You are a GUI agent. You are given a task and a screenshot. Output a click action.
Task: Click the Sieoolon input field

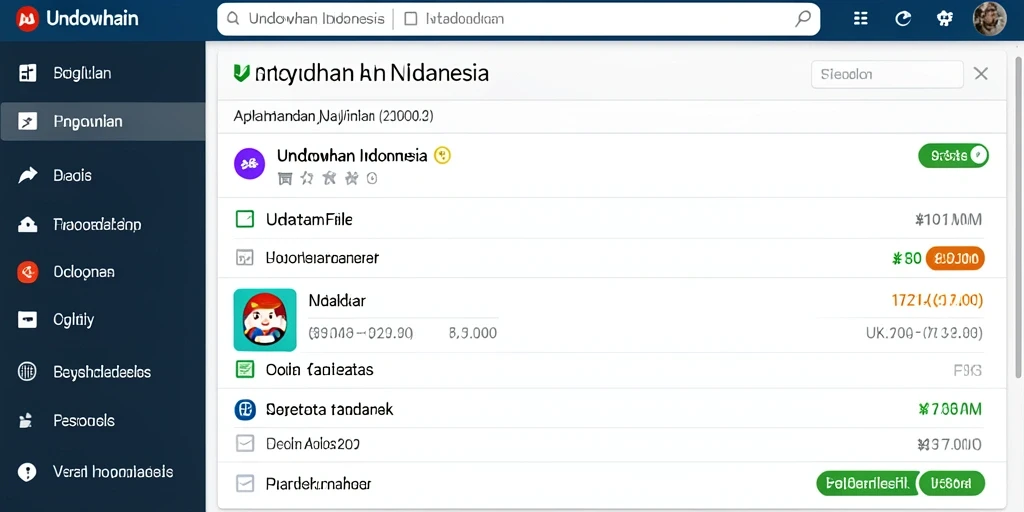(x=887, y=74)
